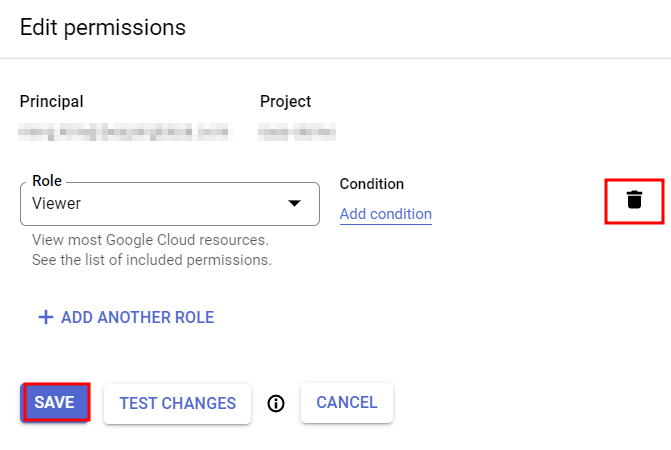Click the Condition label
Screen dimensions: 671x450
click(x=372, y=184)
